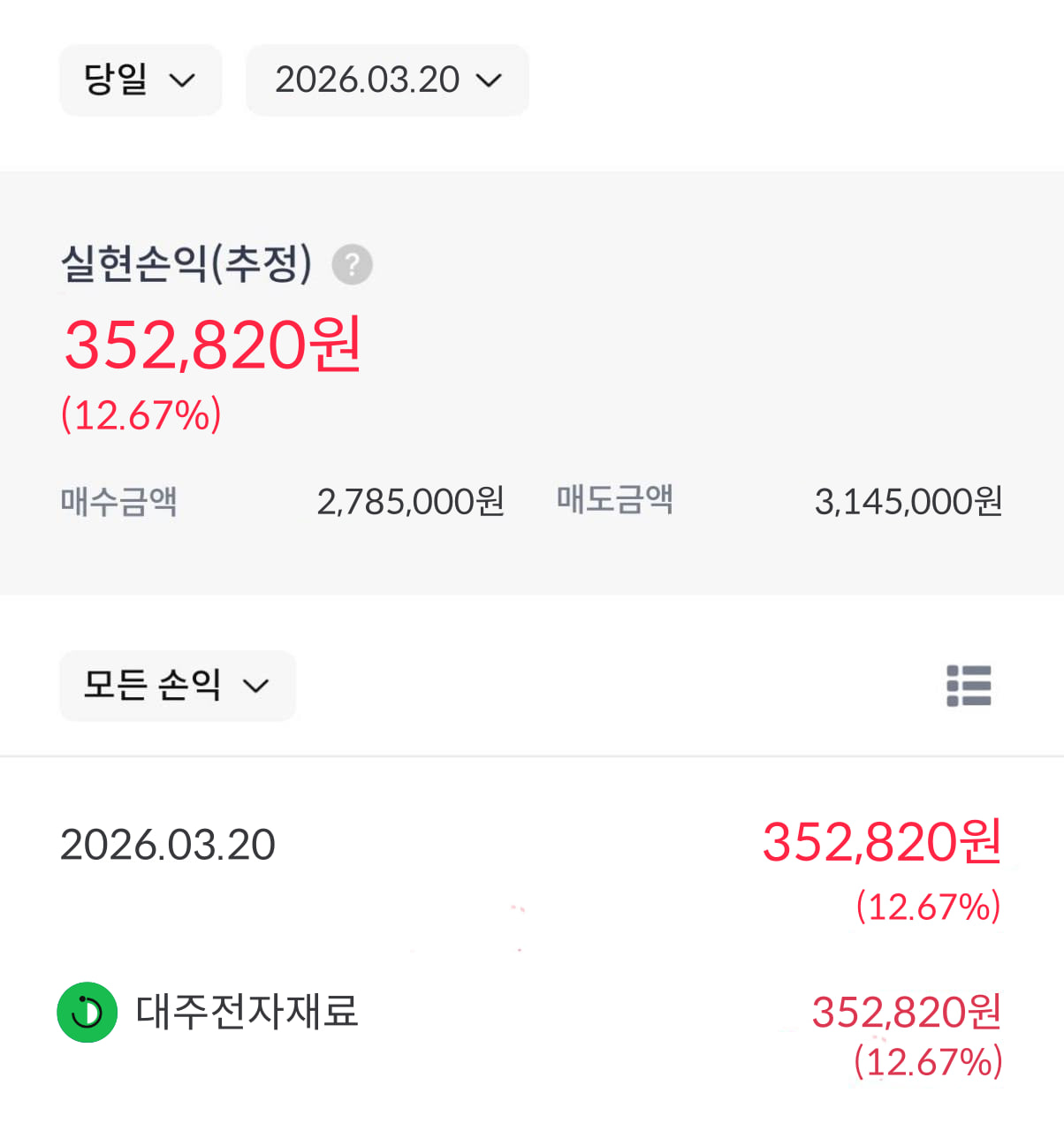Click the 2,785,000원 buy amount
Image resolution: width=1064 pixels, height=1131 pixels.
pos(410,502)
